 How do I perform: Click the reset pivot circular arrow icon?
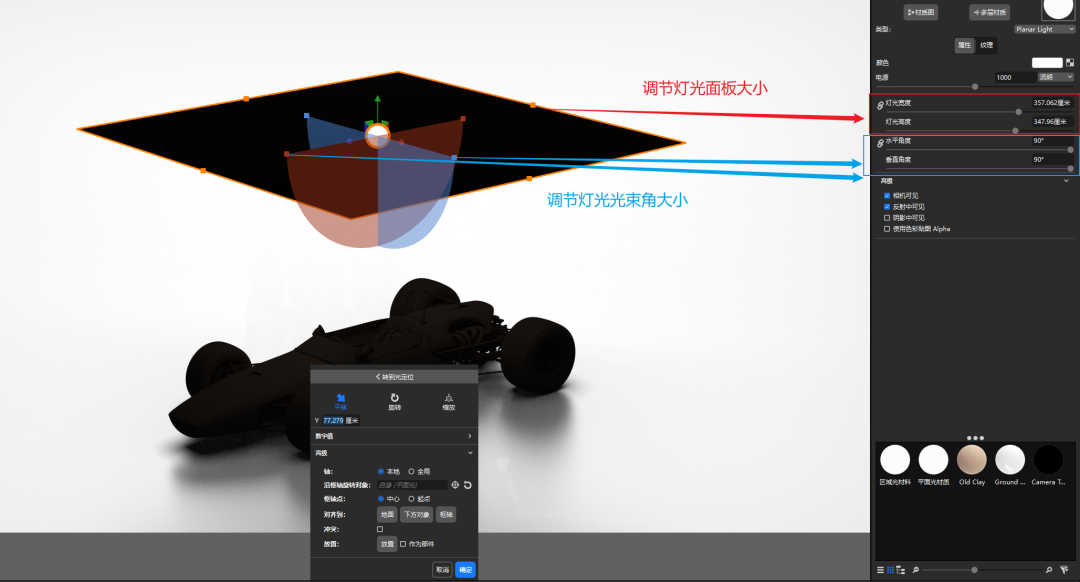coord(468,485)
